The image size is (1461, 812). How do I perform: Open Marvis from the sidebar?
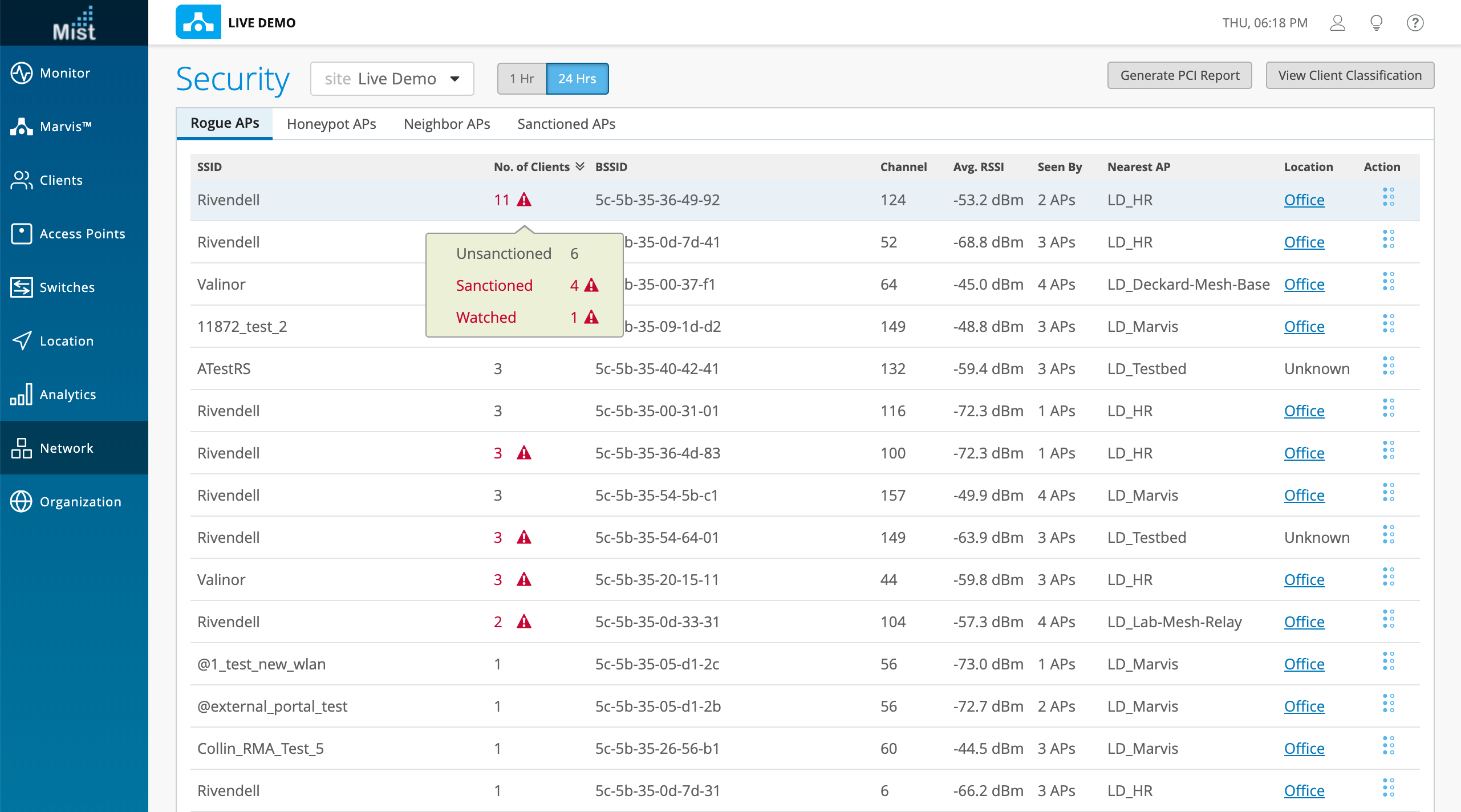64,127
